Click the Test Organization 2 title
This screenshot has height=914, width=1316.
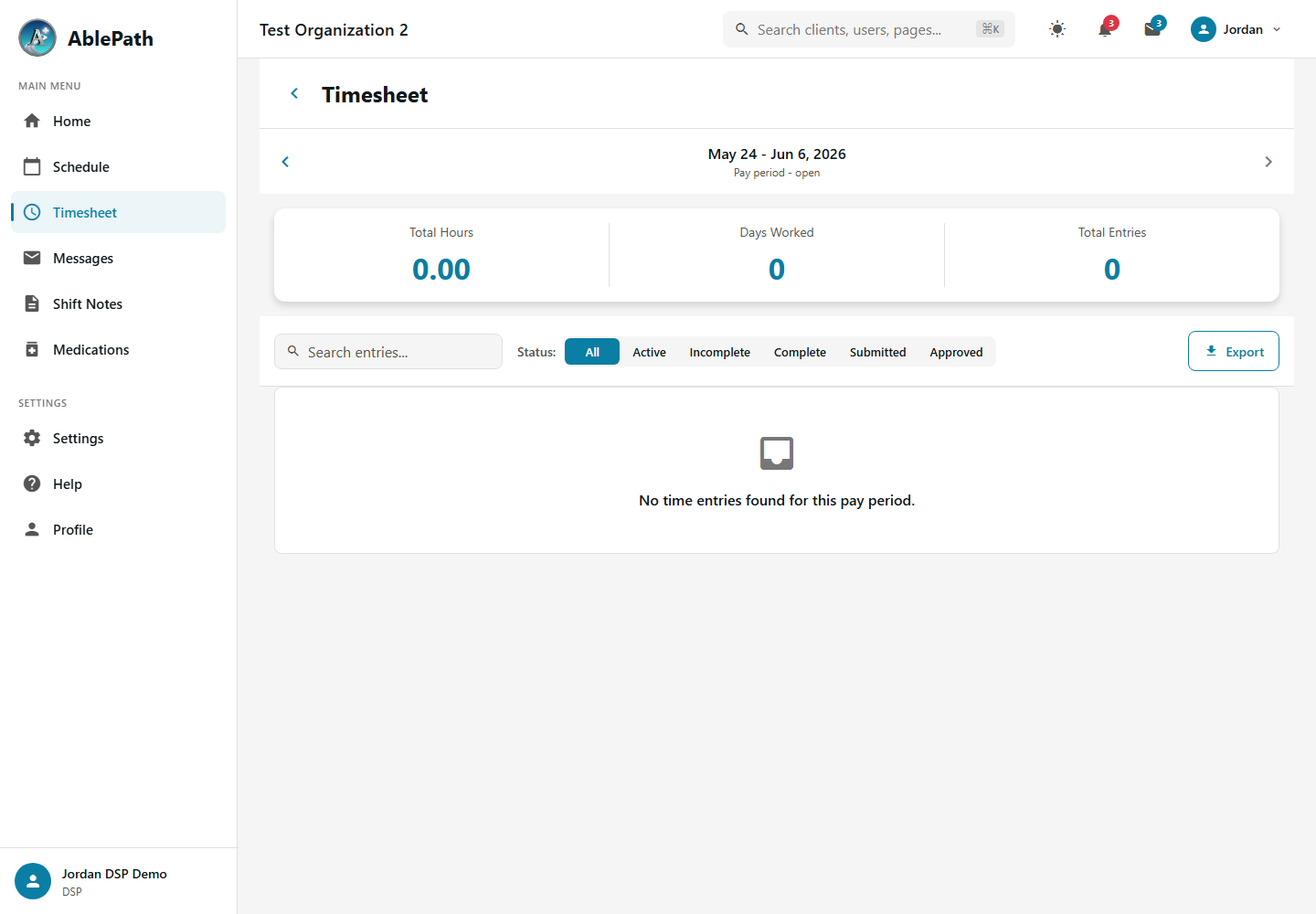(x=334, y=30)
